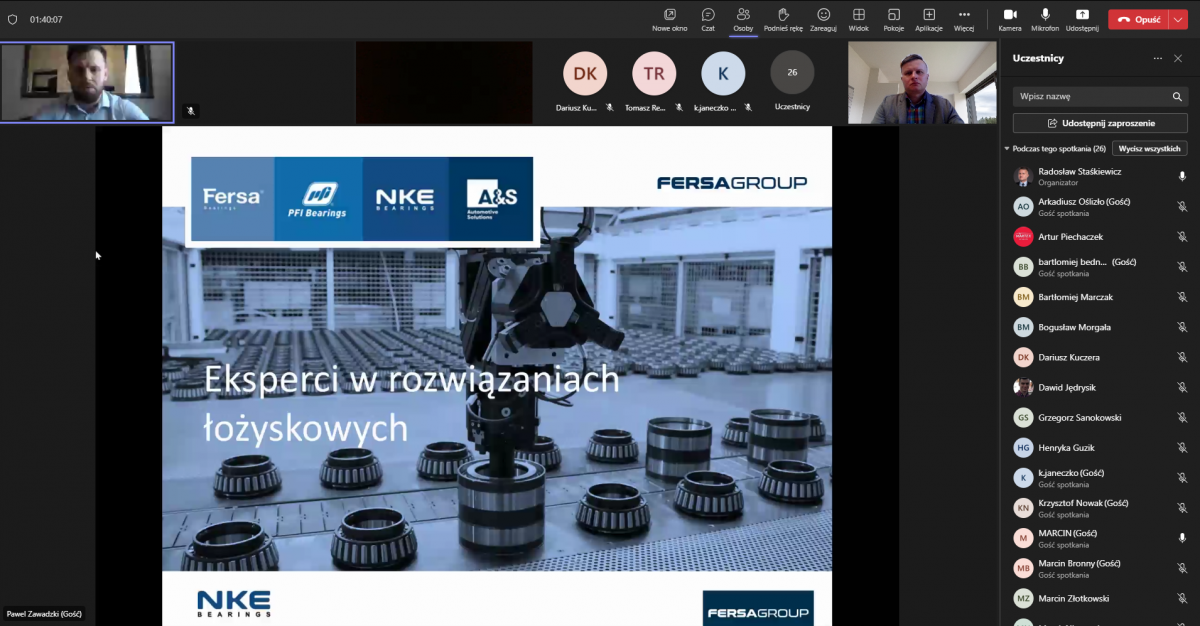Select Radosław Staśkiewicz in participants list
Viewport: 1200px width, 626px height.
pos(1100,177)
